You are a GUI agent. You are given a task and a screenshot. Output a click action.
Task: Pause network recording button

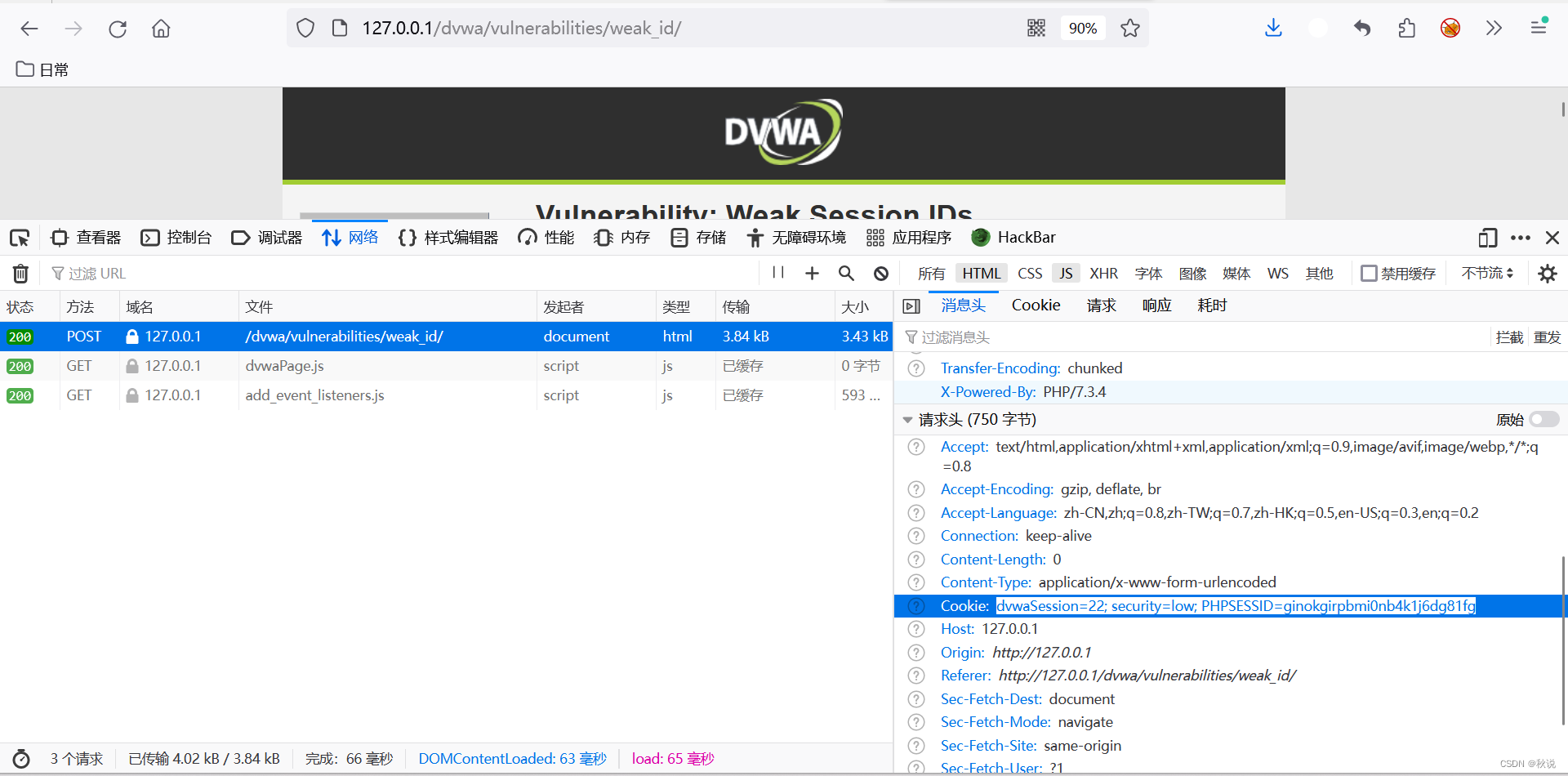click(778, 273)
